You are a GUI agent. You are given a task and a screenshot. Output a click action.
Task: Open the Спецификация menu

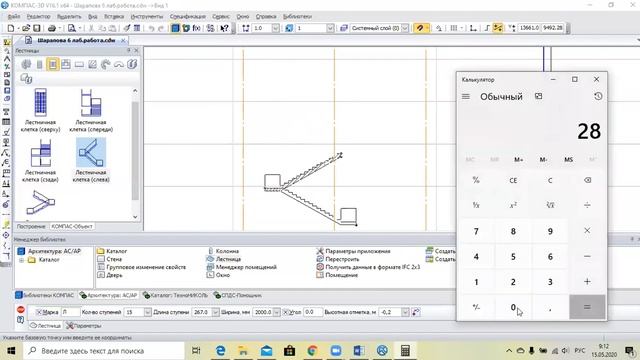coord(188,17)
